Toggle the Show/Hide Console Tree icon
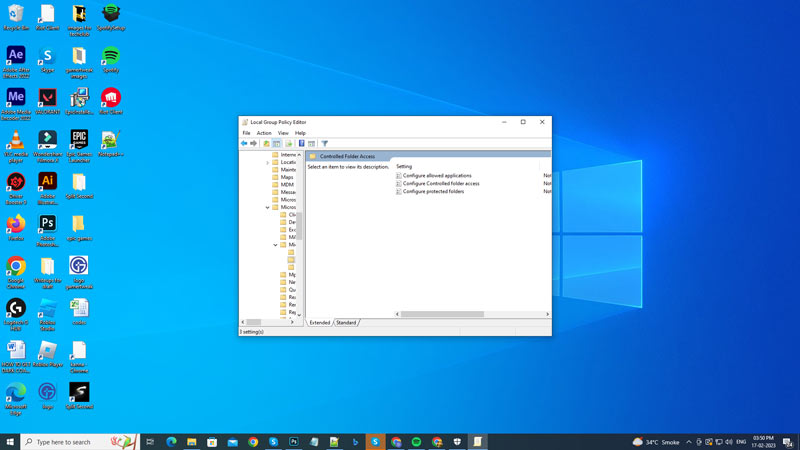The image size is (800, 450). tap(277, 144)
